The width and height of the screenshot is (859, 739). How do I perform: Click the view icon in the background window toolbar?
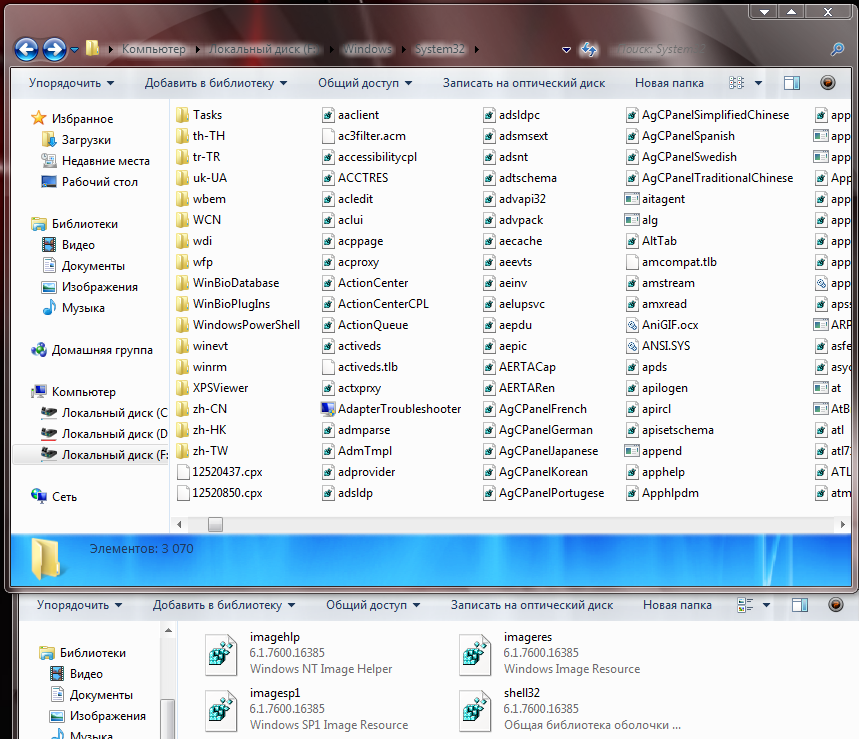(745, 605)
